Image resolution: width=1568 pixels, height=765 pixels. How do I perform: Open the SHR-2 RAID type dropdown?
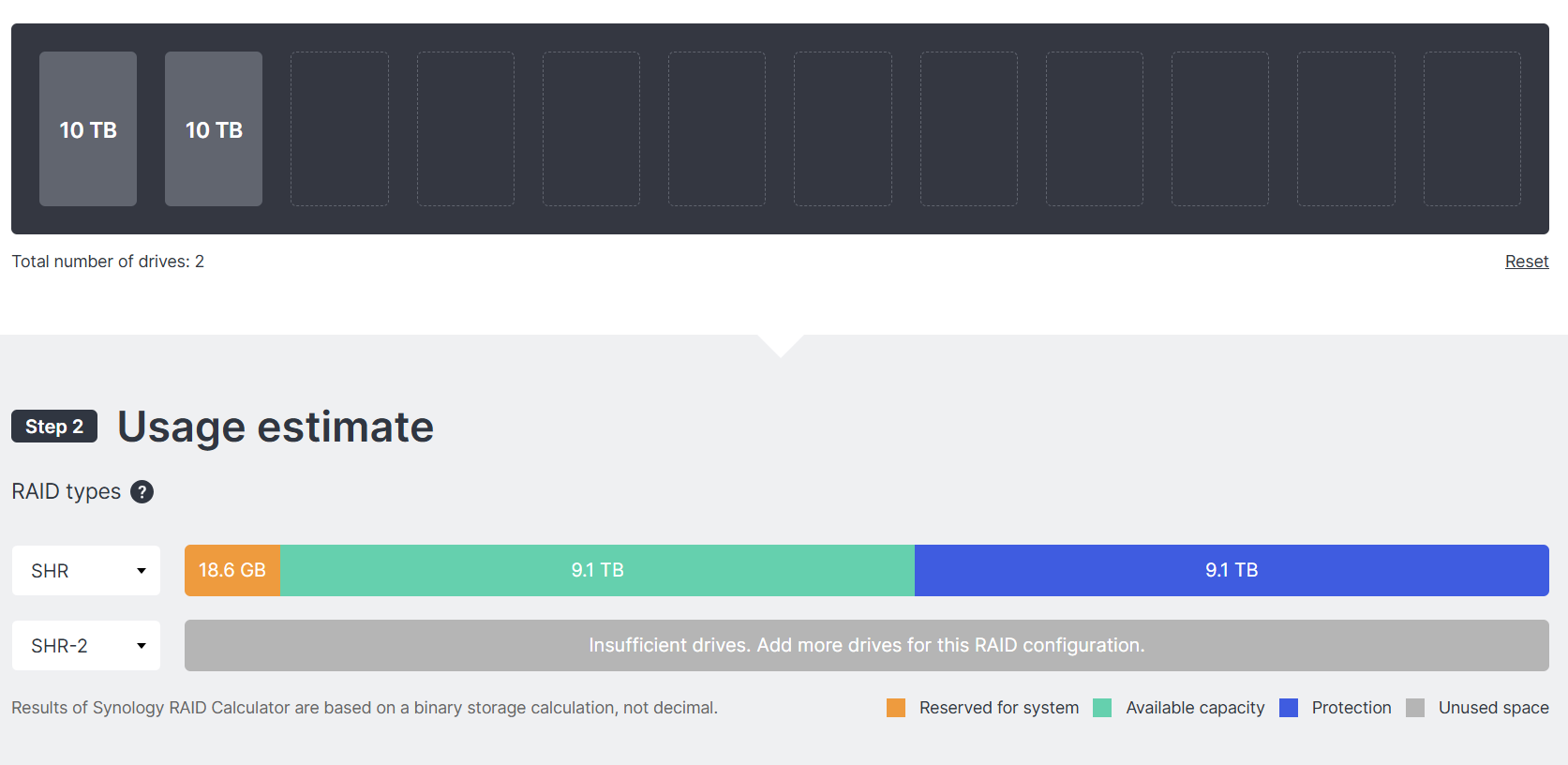(x=86, y=646)
